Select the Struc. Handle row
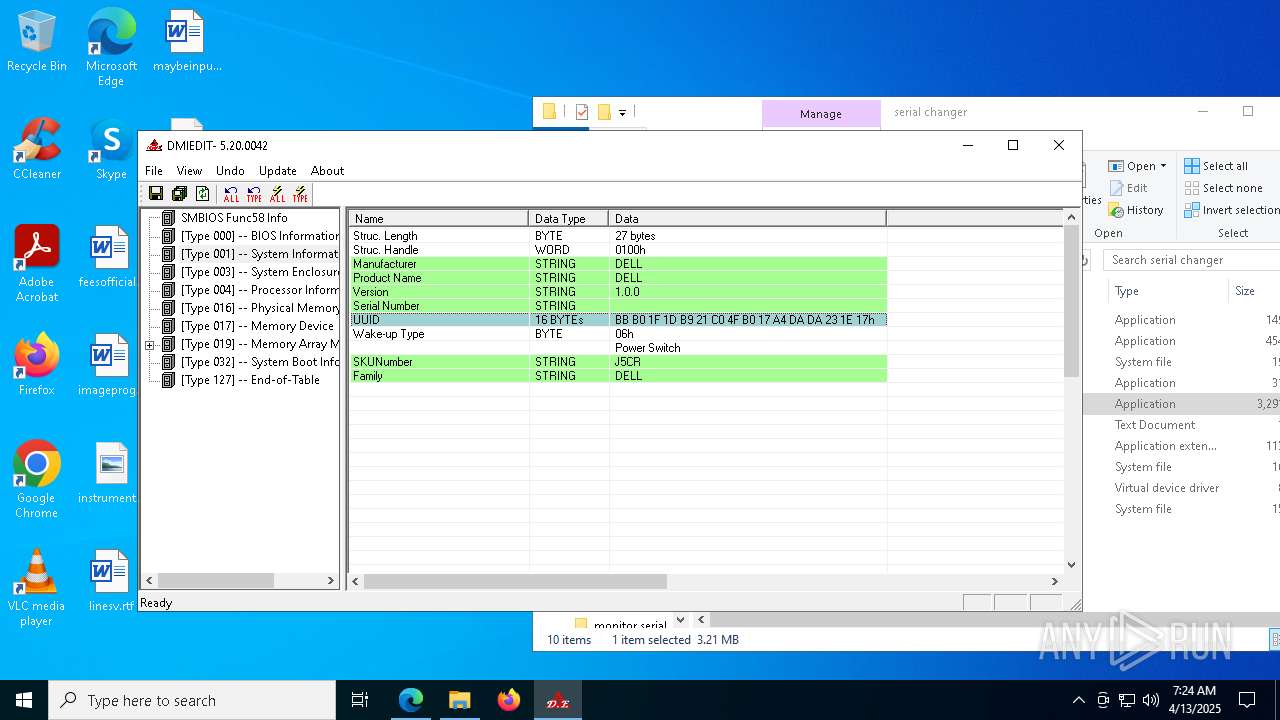The image size is (1280, 720). [618, 250]
